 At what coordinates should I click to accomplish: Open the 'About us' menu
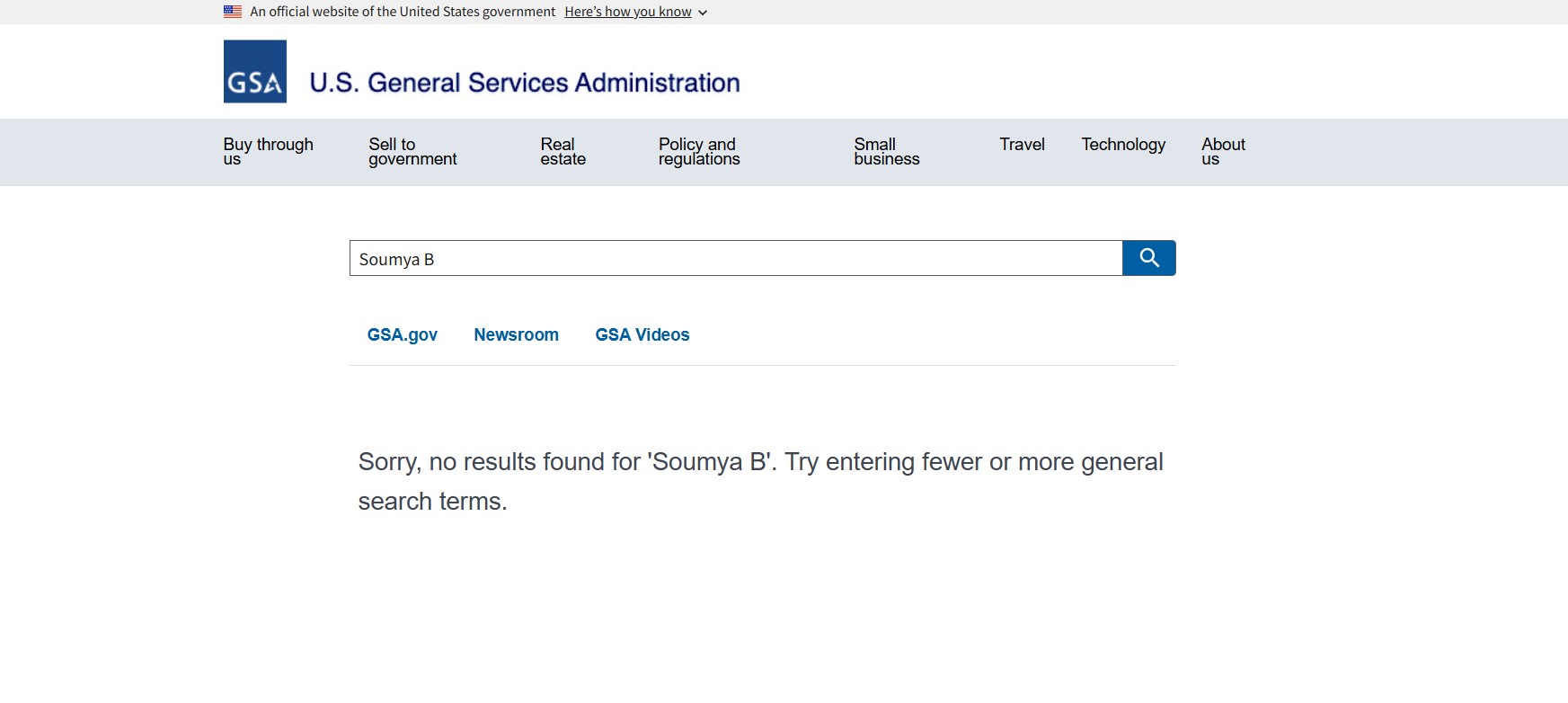tap(1223, 151)
